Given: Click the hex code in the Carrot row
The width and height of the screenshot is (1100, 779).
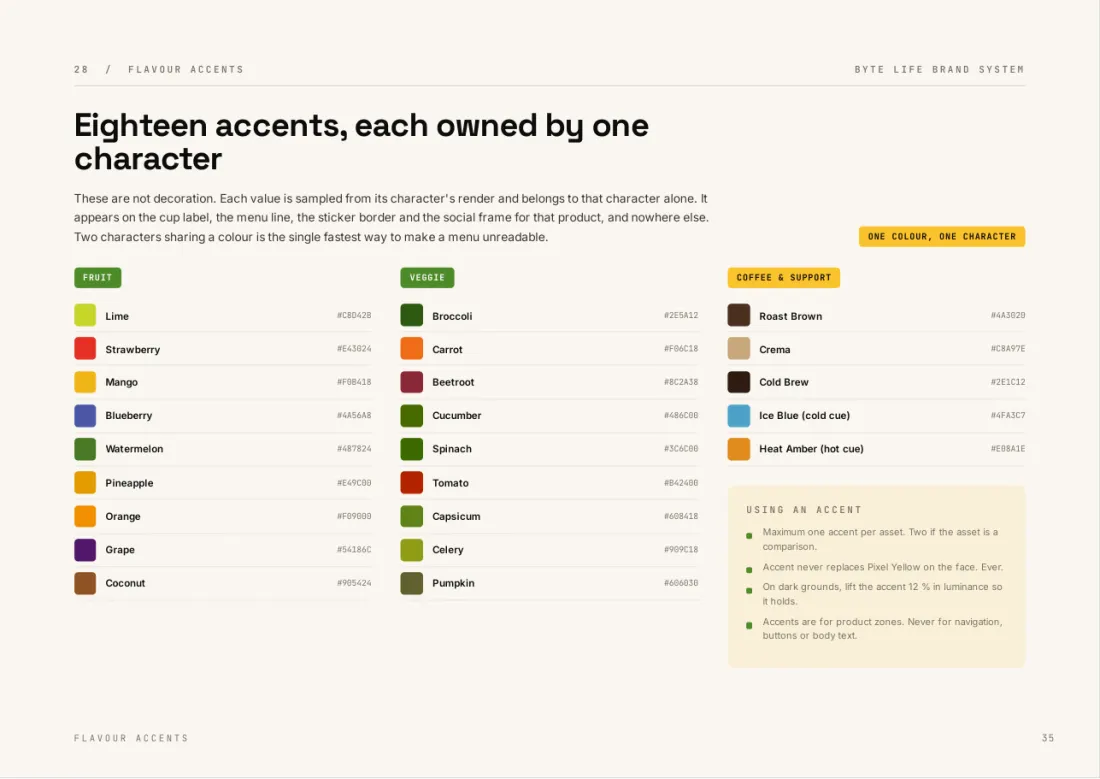Looking at the screenshot, I should (x=681, y=348).
